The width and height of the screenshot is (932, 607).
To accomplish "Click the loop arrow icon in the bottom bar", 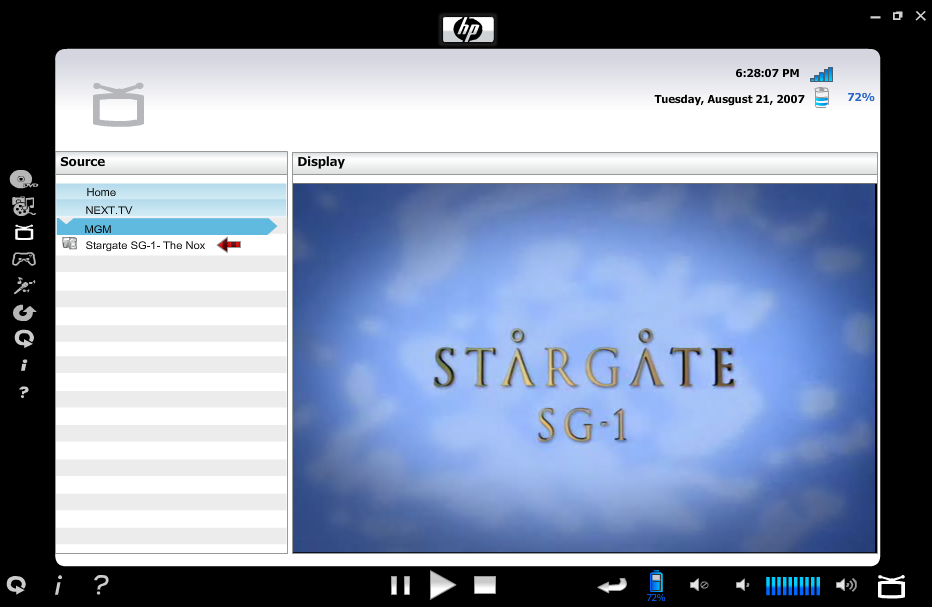I will pos(16,586).
